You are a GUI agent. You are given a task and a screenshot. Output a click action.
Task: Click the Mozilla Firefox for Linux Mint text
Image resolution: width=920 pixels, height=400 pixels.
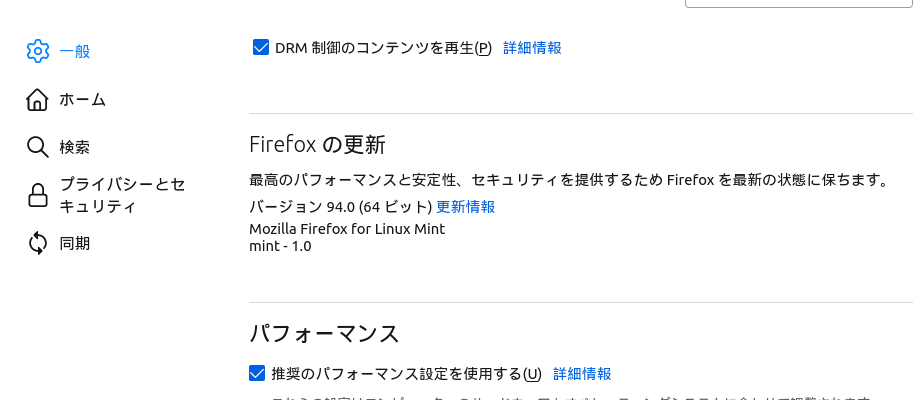click(347, 229)
